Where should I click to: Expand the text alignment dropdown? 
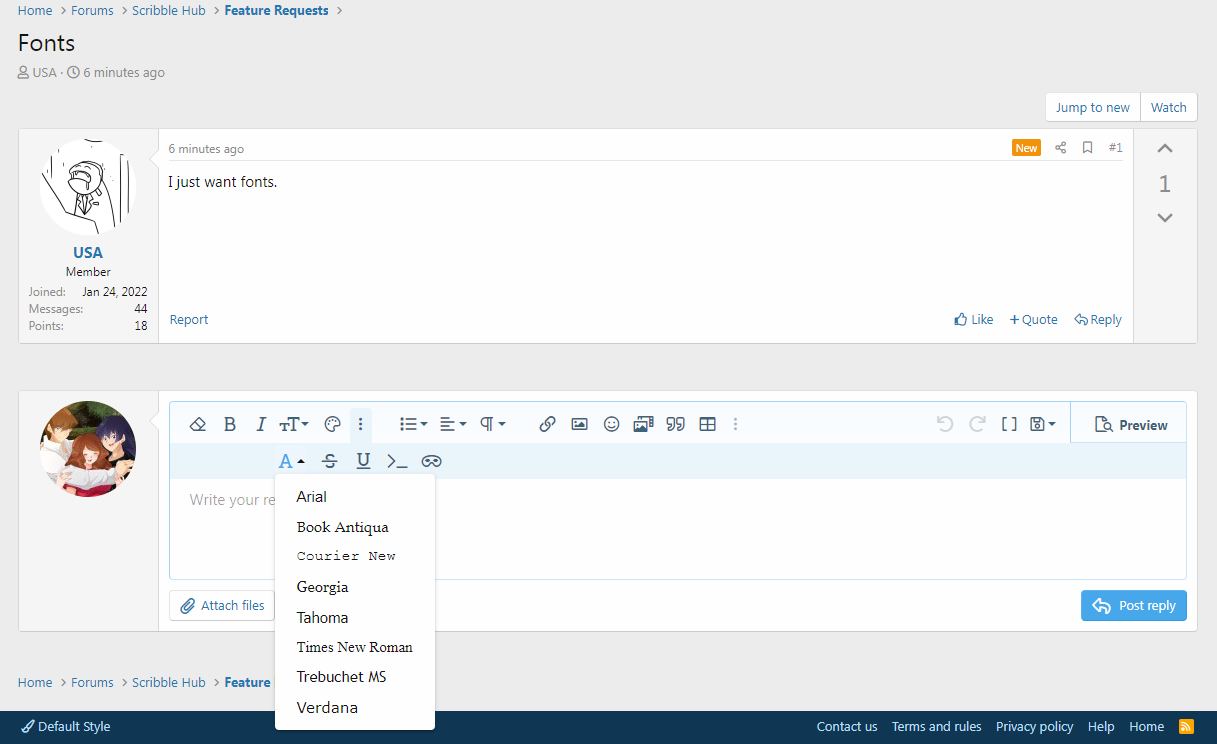point(453,424)
